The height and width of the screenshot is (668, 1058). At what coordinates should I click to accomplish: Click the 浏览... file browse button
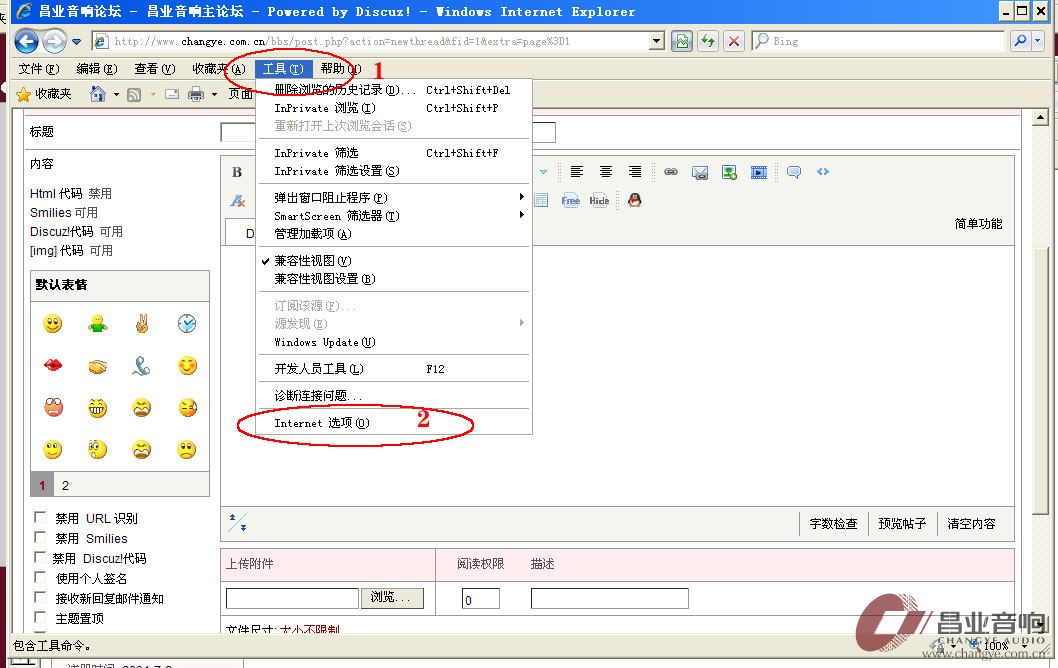pyautogui.click(x=393, y=598)
